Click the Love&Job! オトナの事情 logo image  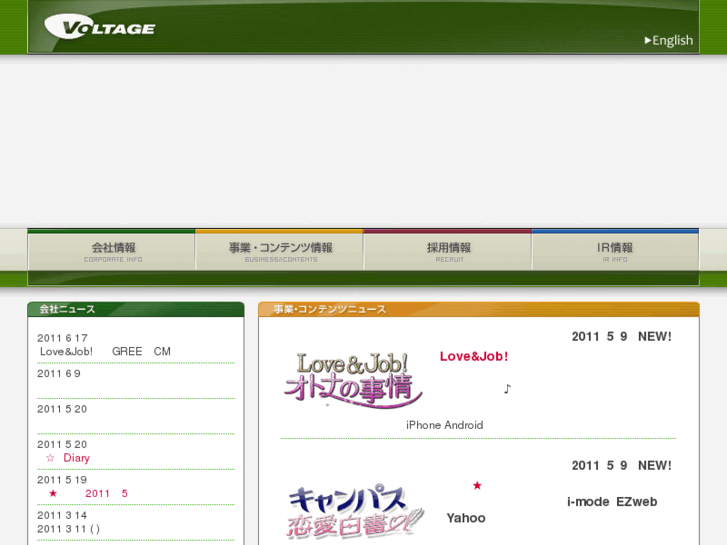click(353, 380)
